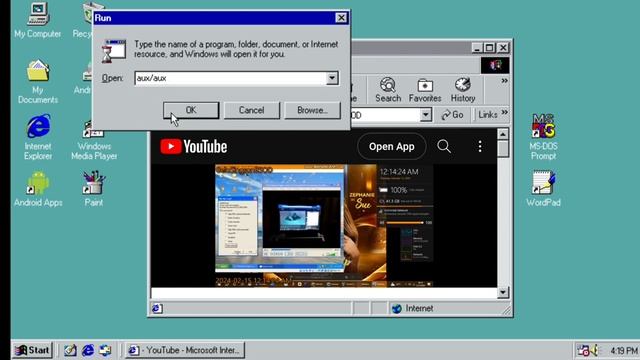Expand the Links toolbar chevron
Image resolution: width=640 pixels, height=360 pixels.
tap(504, 112)
